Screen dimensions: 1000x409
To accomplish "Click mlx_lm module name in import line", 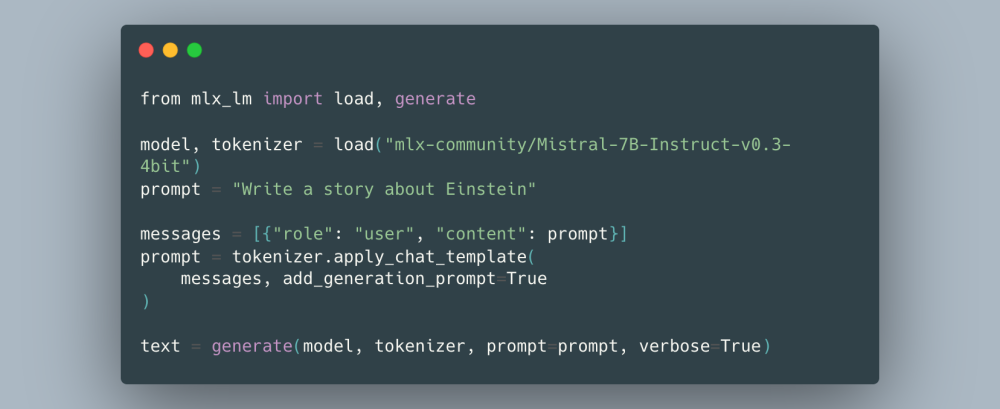I will 222,100.
